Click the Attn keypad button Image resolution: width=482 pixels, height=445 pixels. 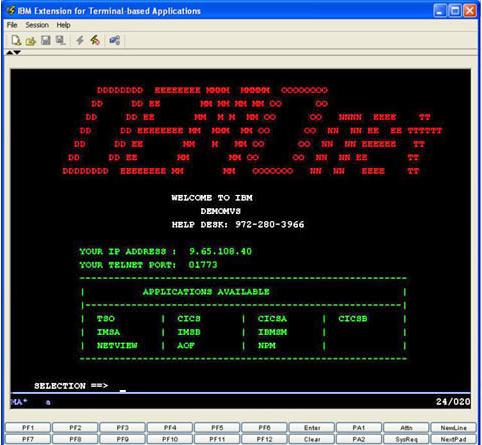point(406,428)
